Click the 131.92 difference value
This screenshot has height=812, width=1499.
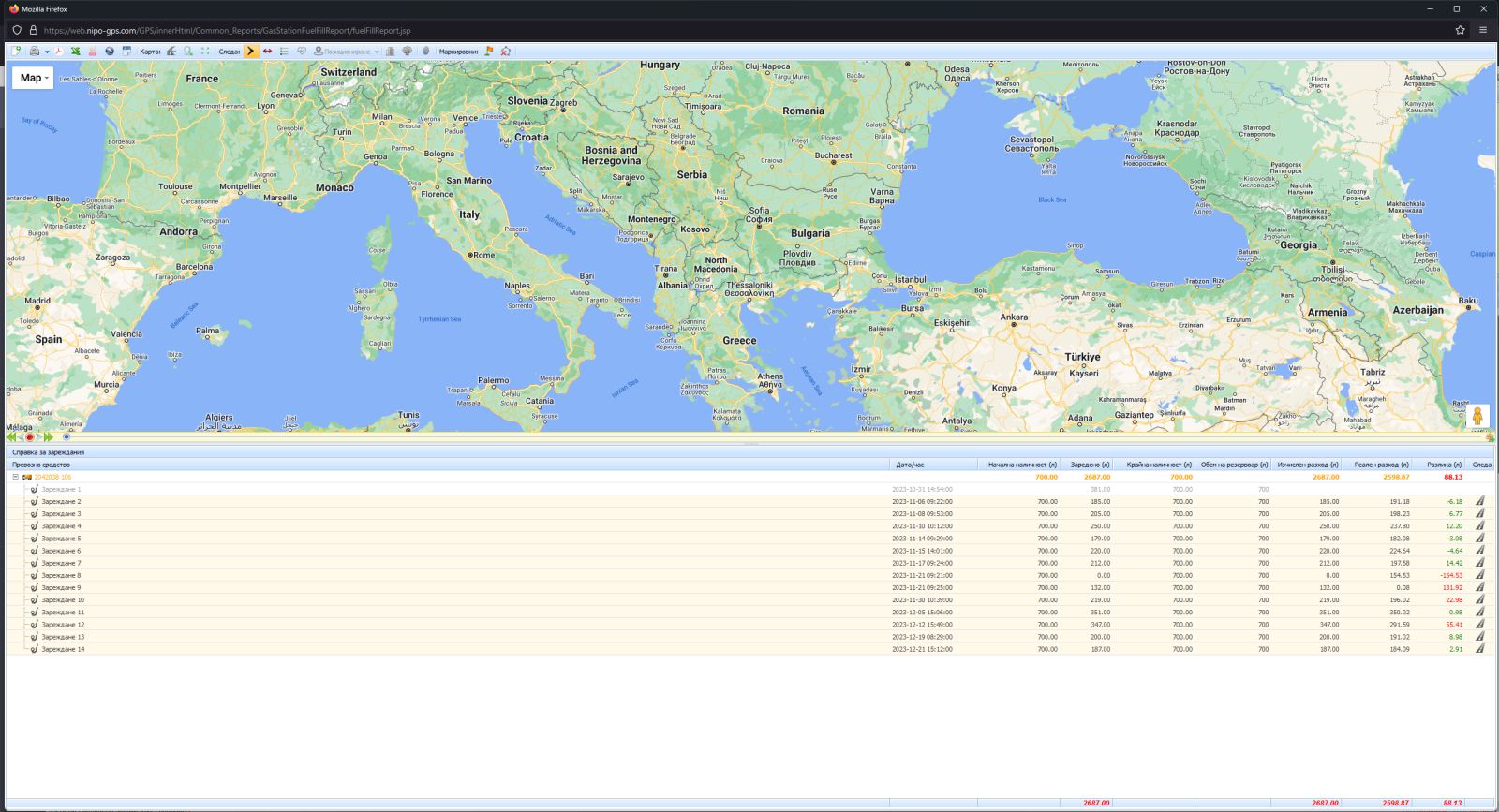(1452, 587)
